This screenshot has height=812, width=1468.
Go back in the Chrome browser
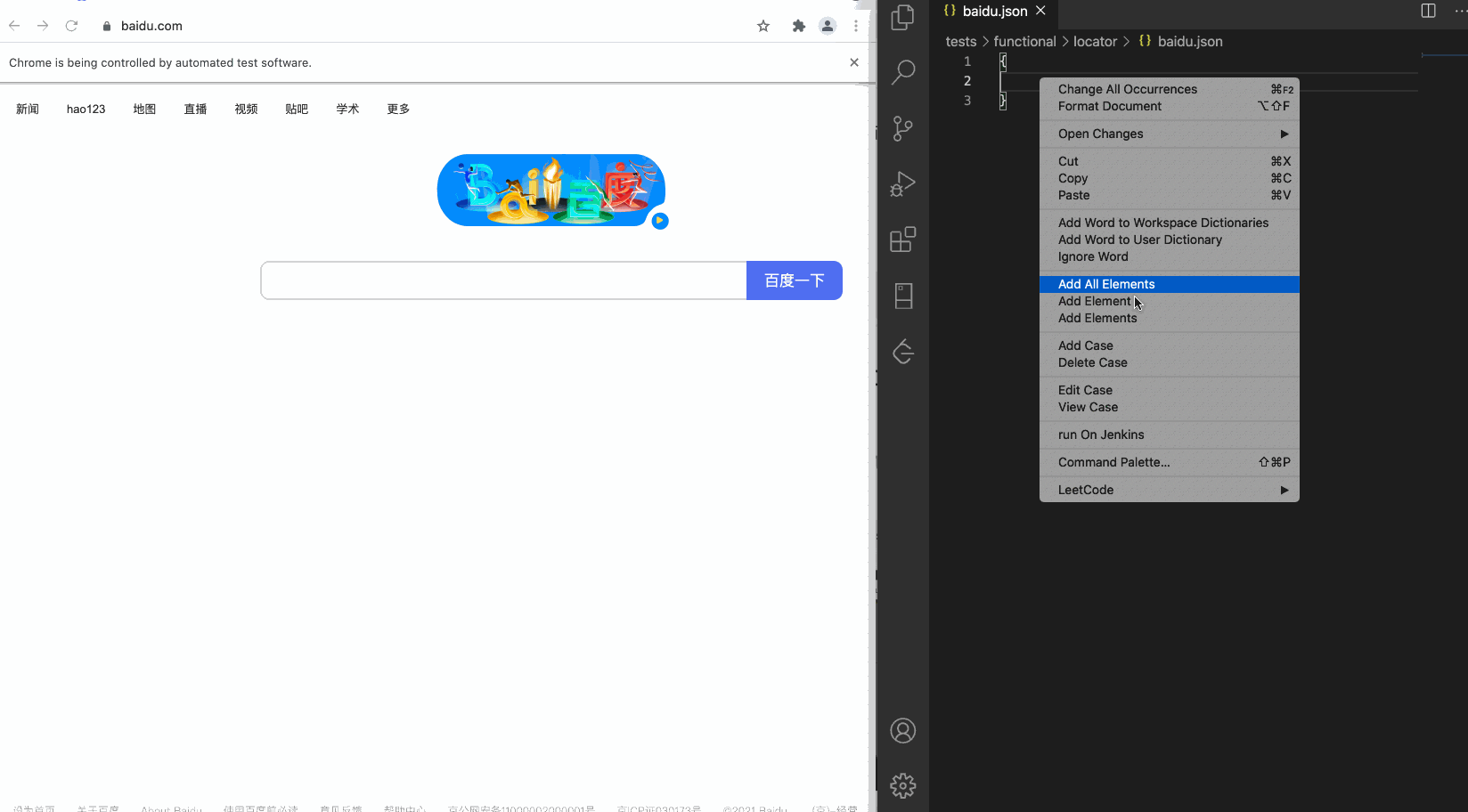pyautogui.click(x=14, y=26)
